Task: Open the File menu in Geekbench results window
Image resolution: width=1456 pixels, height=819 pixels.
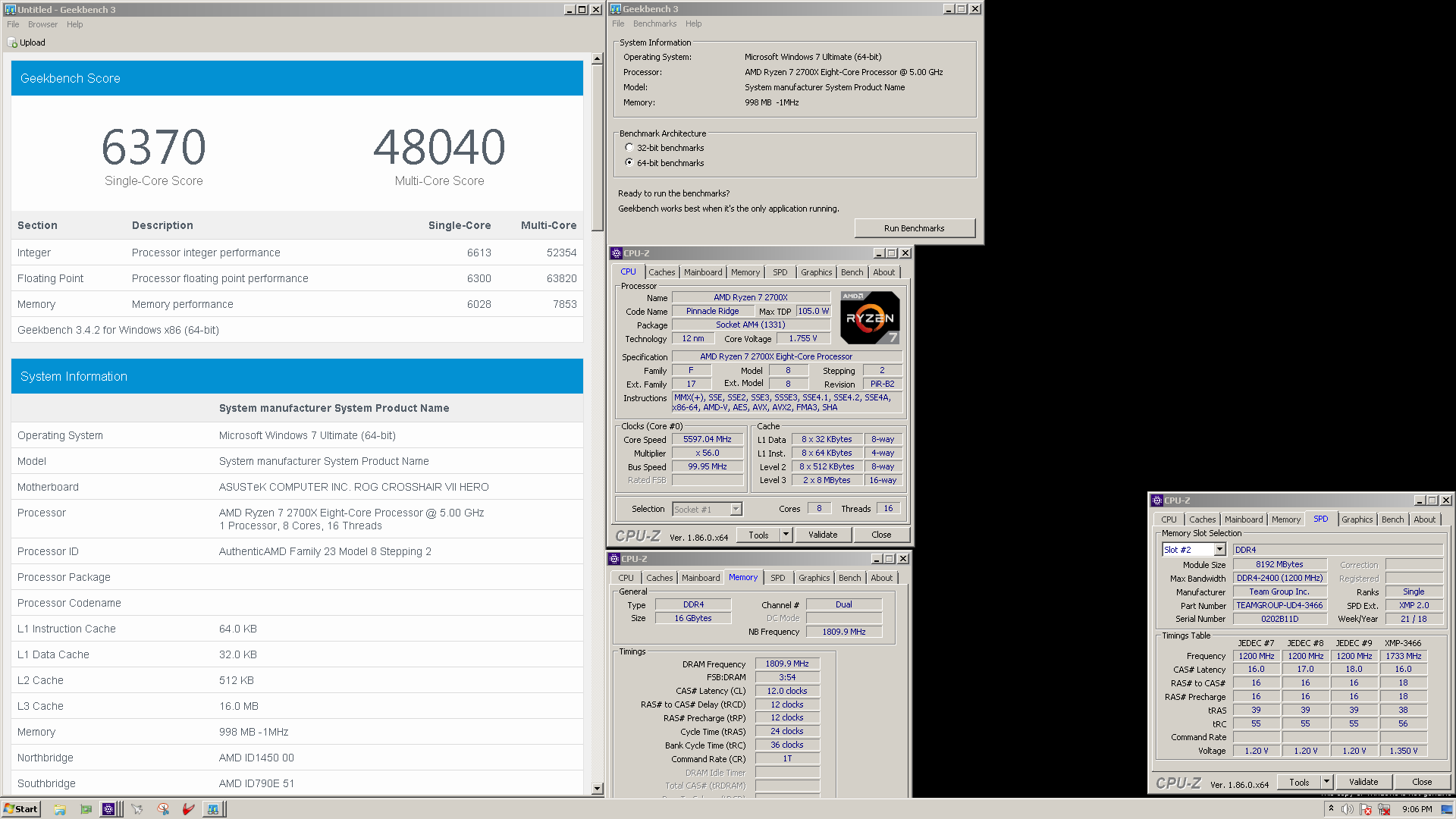Action: (13, 24)
